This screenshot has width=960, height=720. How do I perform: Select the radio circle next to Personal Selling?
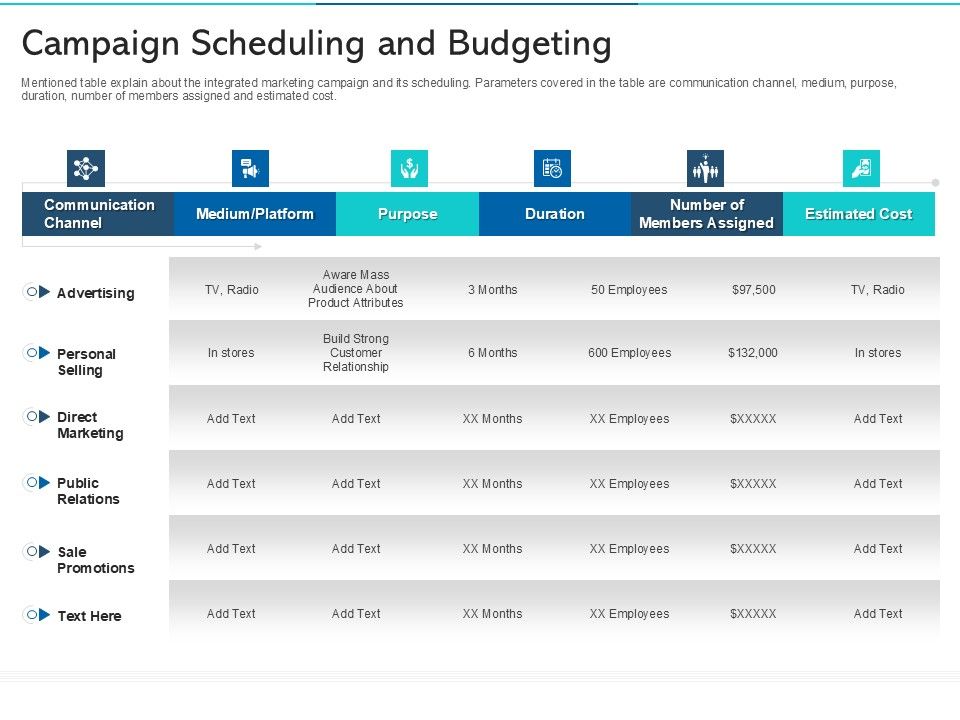(31, 353)
